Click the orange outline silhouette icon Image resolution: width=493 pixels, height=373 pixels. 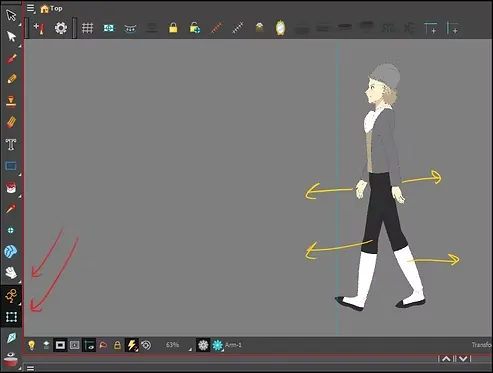tap(103, 345)
